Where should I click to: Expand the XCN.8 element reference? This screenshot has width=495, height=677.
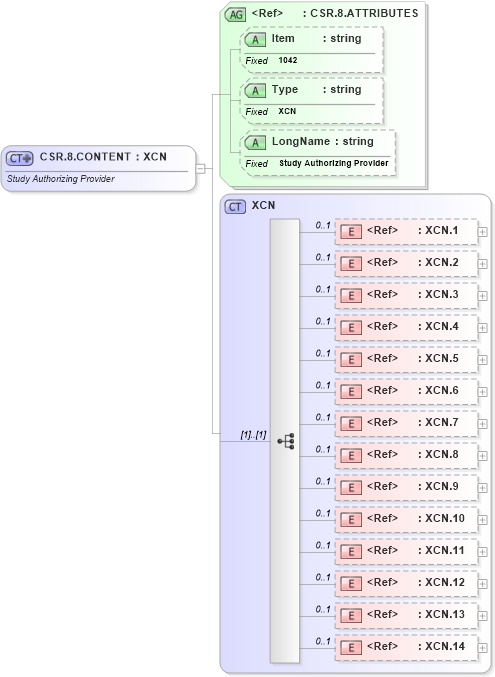click(x=482, y=456)
